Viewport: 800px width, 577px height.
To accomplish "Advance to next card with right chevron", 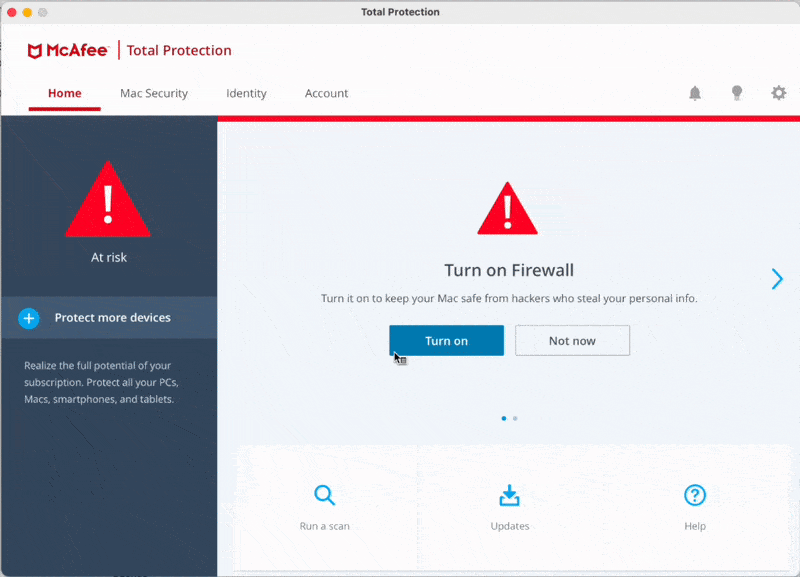I will click(777, 279).
